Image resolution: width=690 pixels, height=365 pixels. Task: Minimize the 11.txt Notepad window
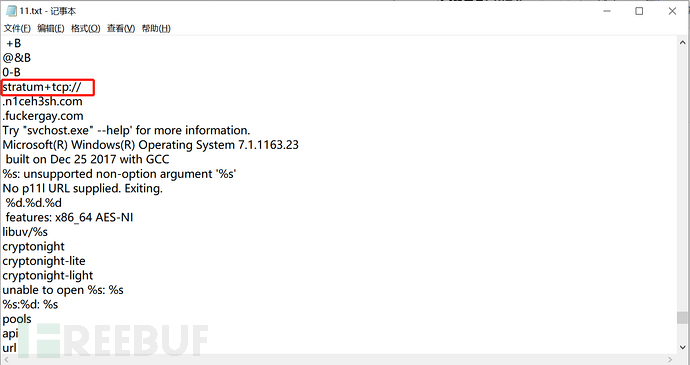pyautogui.click(x=607, y=11)
